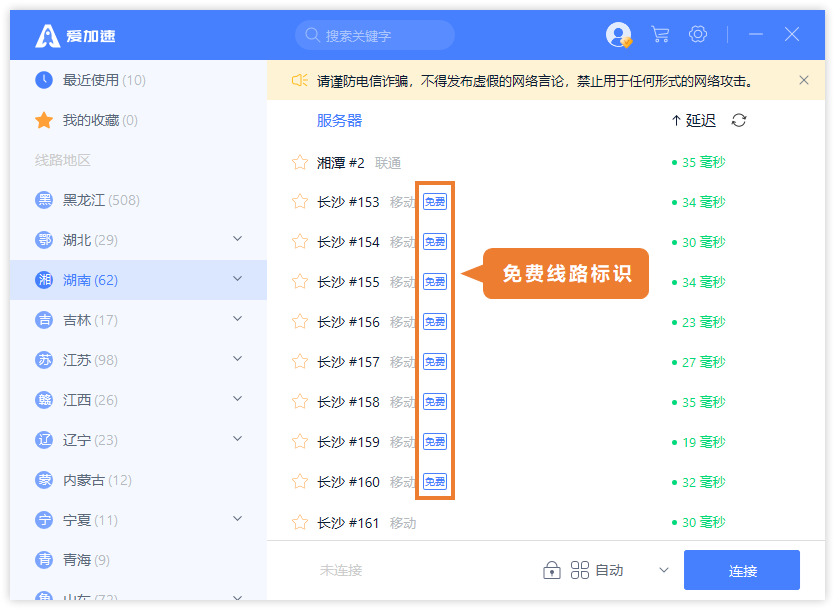Open the shopping cart
This screenshot has height=610, width=835.
[x=659, y=34]
